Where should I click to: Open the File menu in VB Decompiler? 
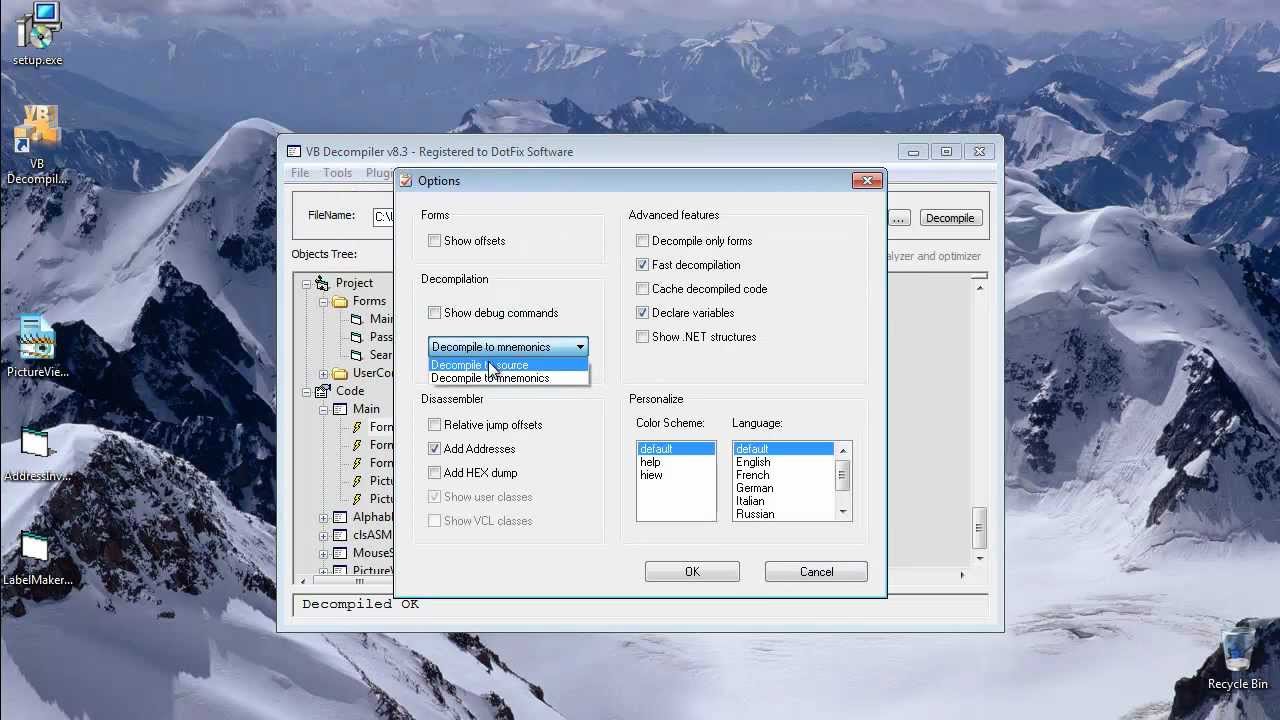coord(300,173)
